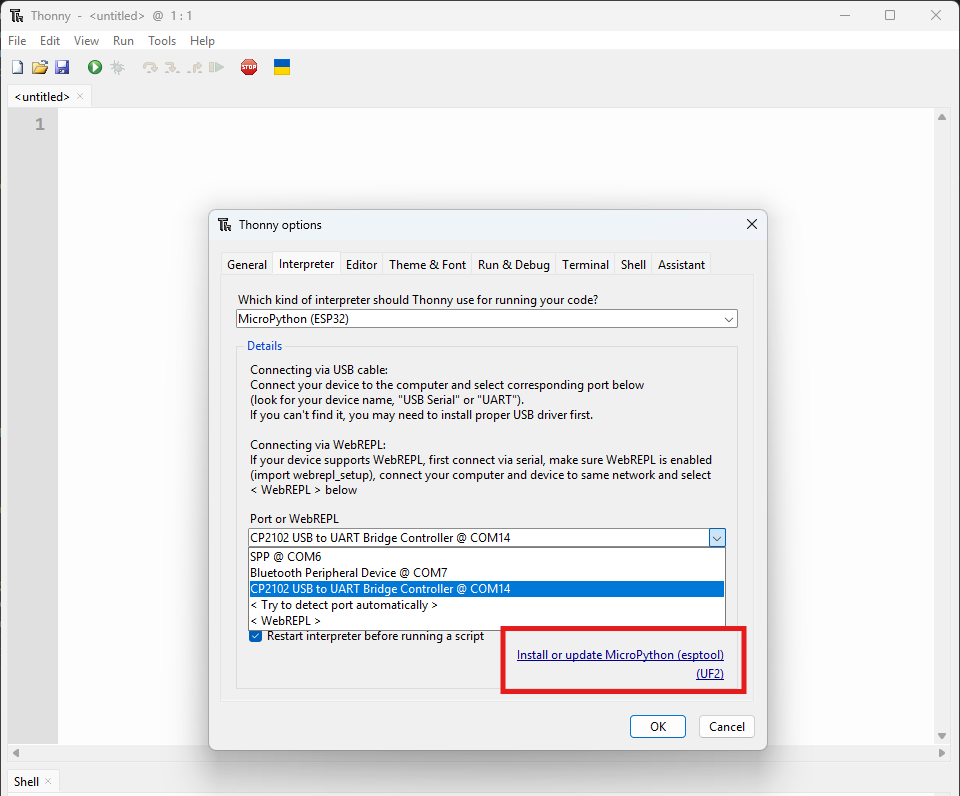960x796 pixels.
Task: Click the Ukraine flag toolbar icon
Action: (282, 67)
